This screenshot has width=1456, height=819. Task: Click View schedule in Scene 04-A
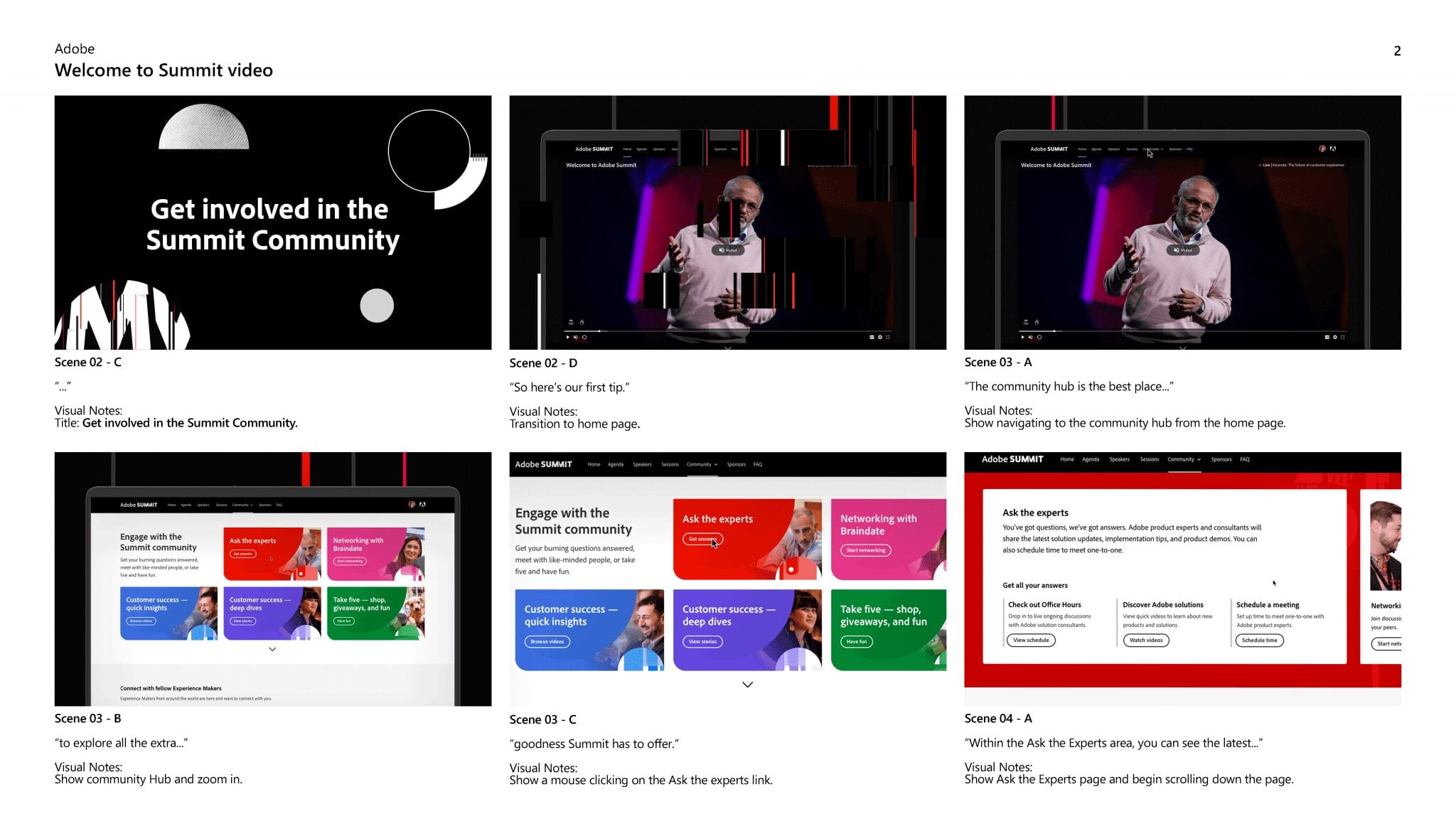[1031, 640]
